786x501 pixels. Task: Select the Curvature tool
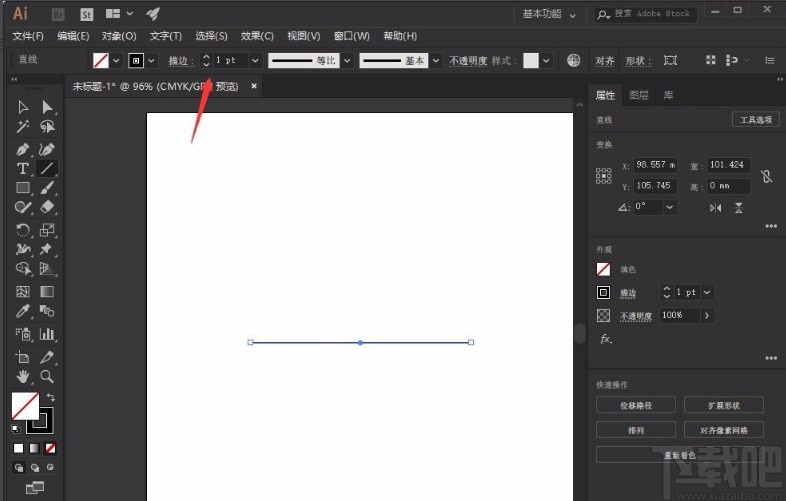point(47,149)
